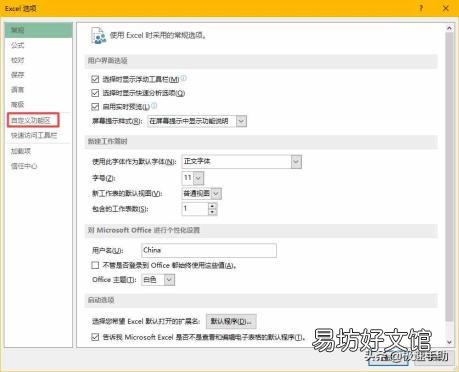Image resolution: width=459 pixels, height=372 pixels.
Task: Open 快速访问工具栏 in the sidebar
Action: tap(39, 135)
